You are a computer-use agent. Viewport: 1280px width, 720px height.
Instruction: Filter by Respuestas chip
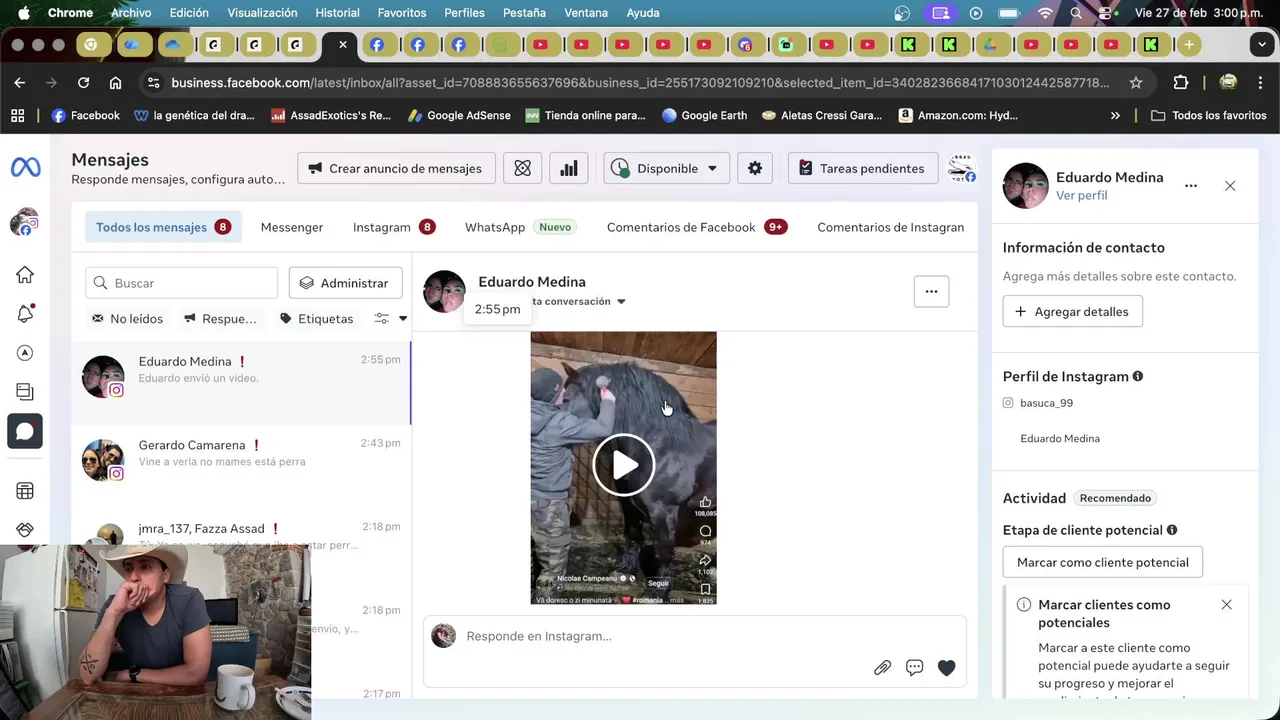click(x=220, y=318)
